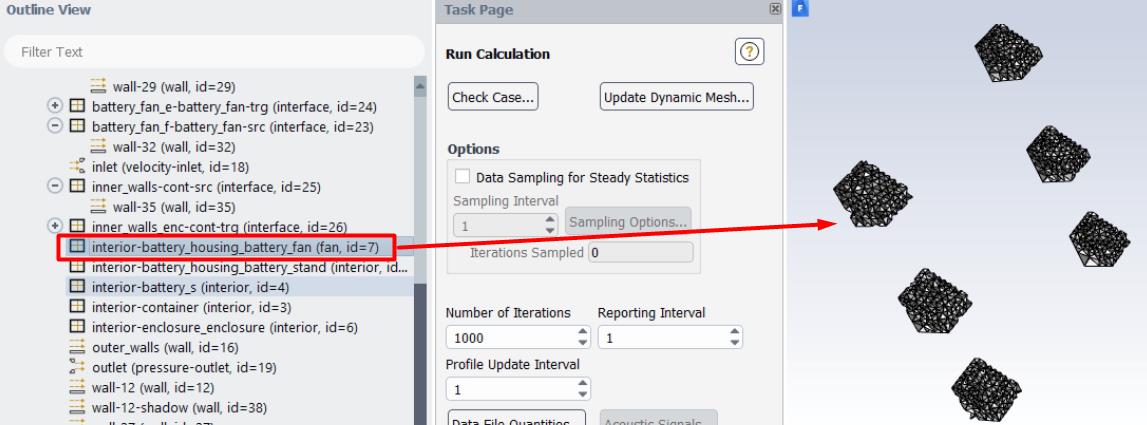This screenshot has width=1147, height=425.
Task: Increase Reporting Interval with up arrow
Action: (x=734, y=332)
